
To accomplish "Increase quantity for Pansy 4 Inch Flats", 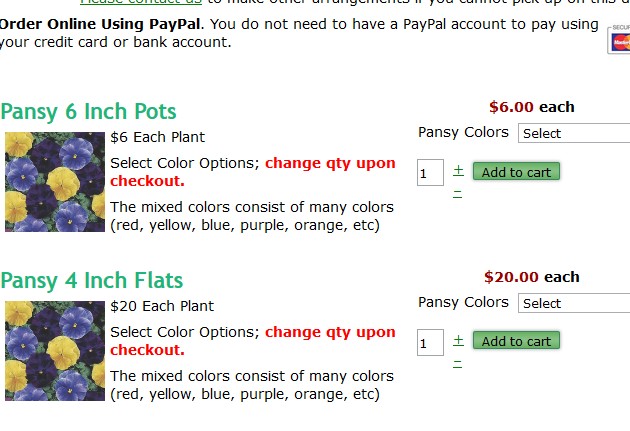I will click(x=458, y=340).
